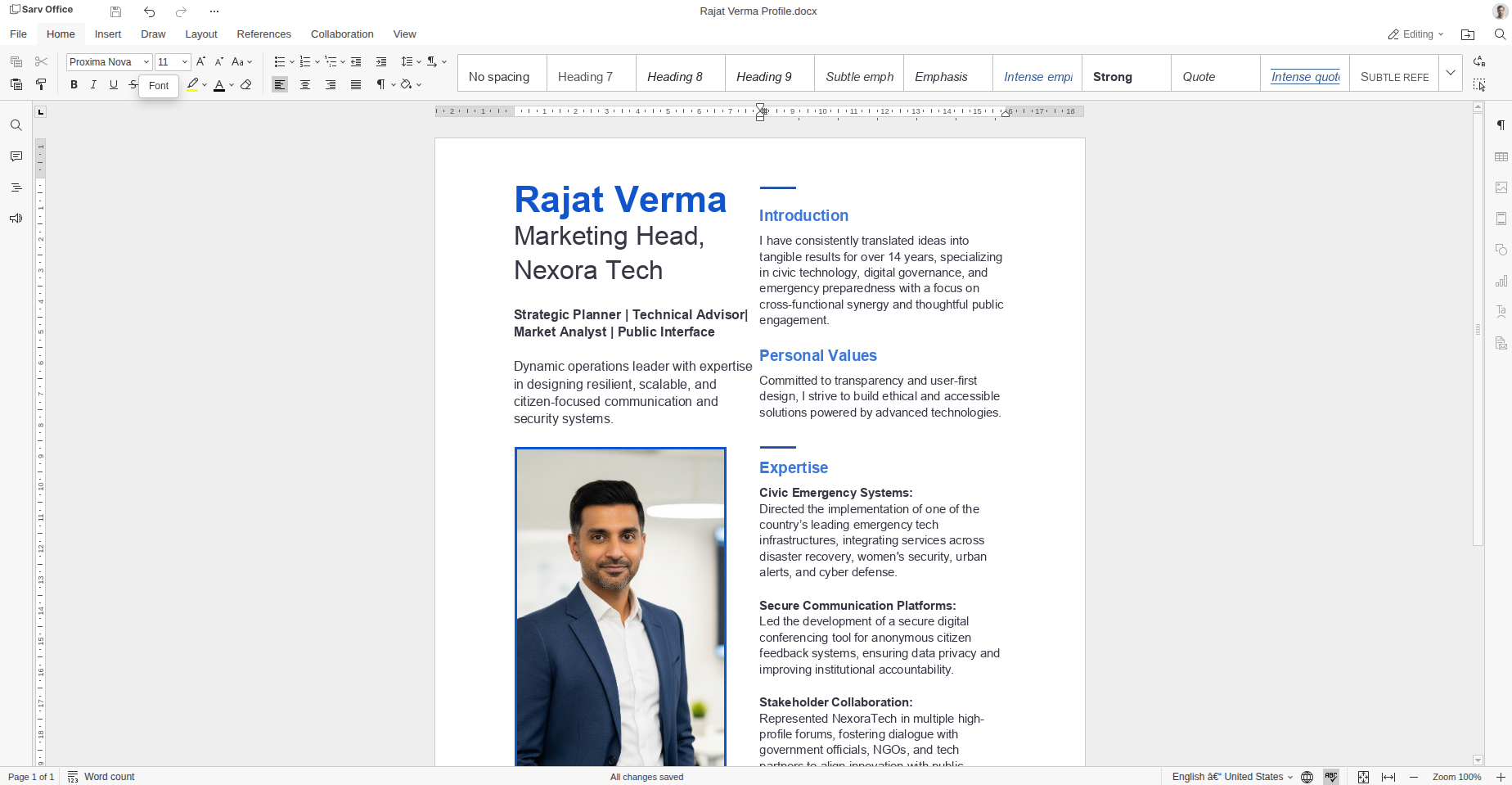This screenshot has height=785, width=1512.
Task: Switch to the Layout tab
Action: 200,34
